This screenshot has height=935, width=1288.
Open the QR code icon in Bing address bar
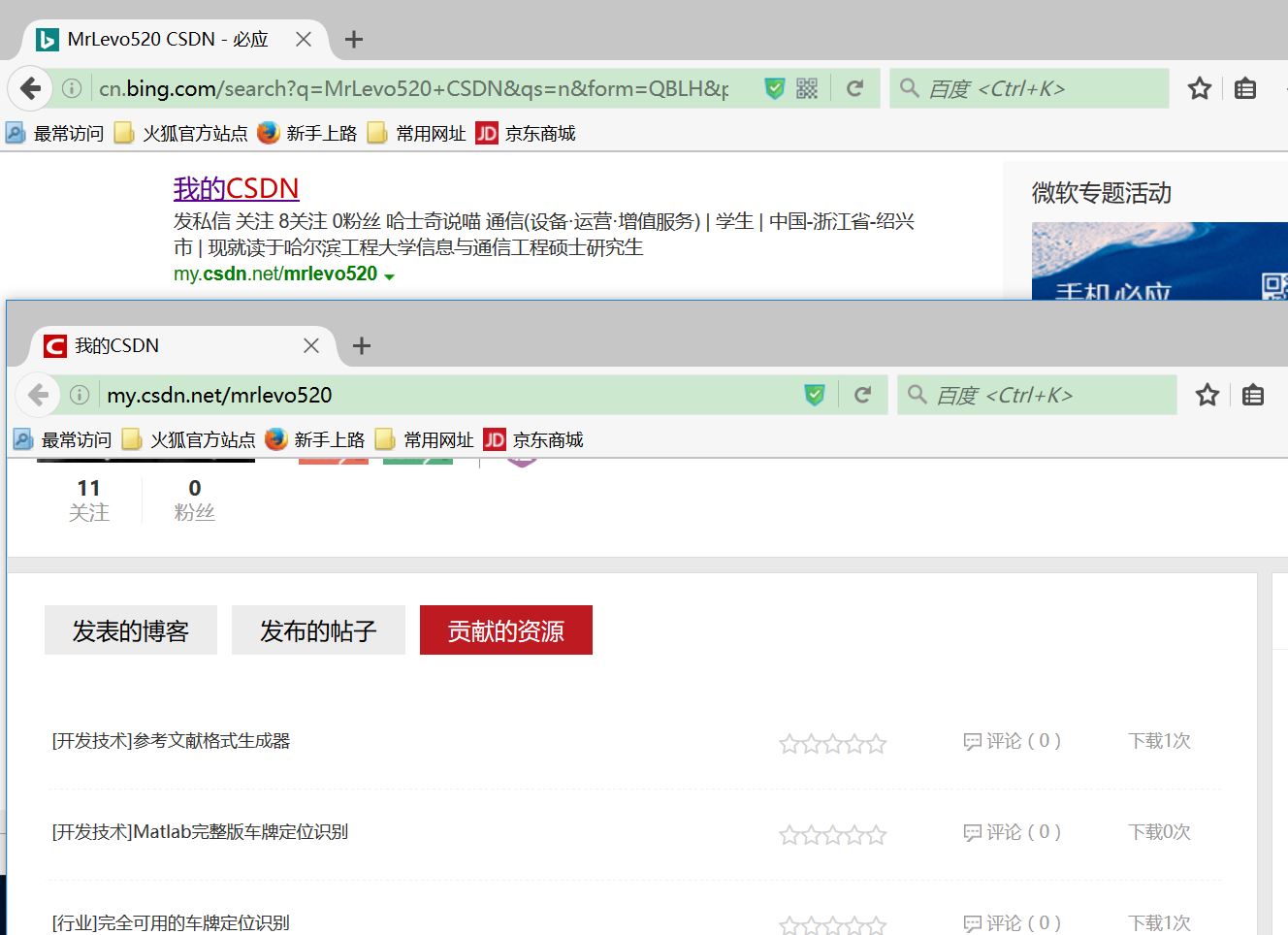pyautogui.click(x=807, y=89)
